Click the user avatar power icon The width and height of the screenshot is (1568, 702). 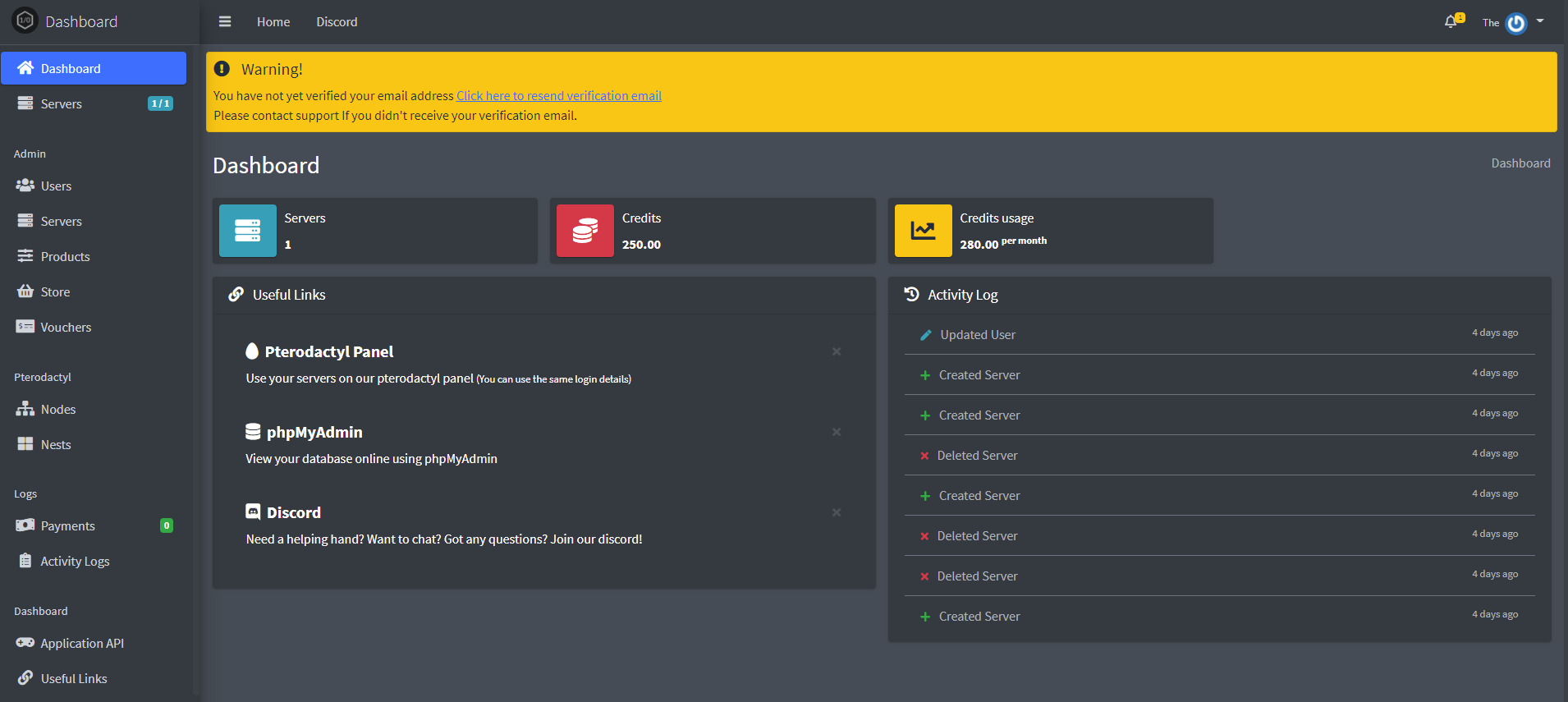[1516, 23]
